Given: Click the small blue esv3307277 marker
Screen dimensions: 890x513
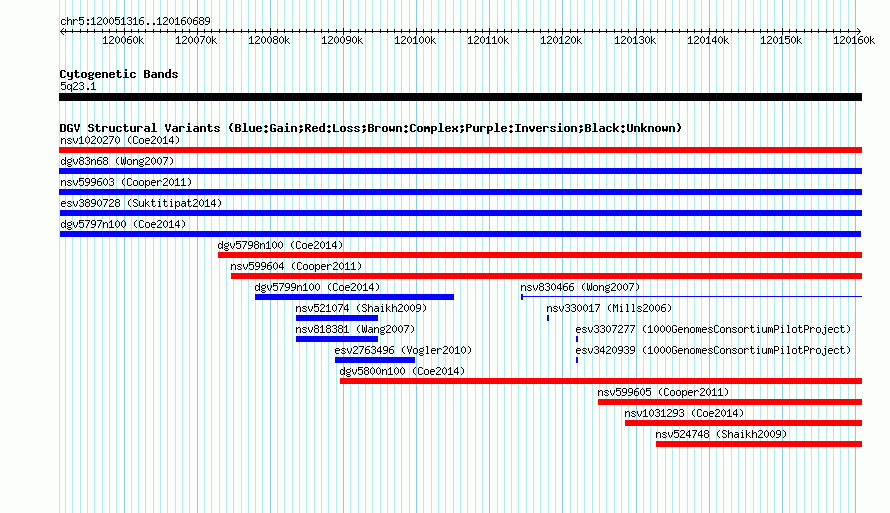Looking at the screenshot, I should click(577, 339).
